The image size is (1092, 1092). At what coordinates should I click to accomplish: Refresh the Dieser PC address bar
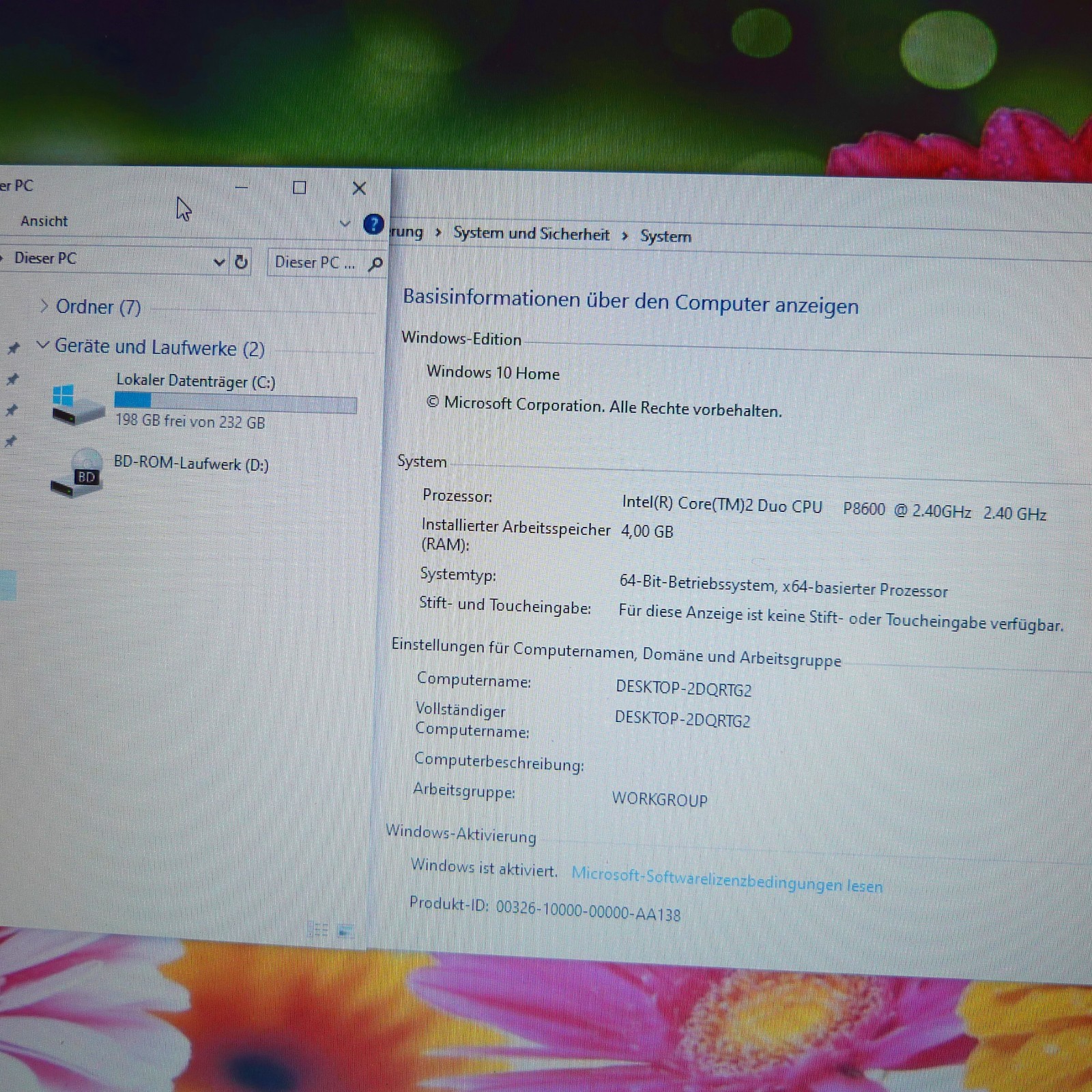[241, 262]
